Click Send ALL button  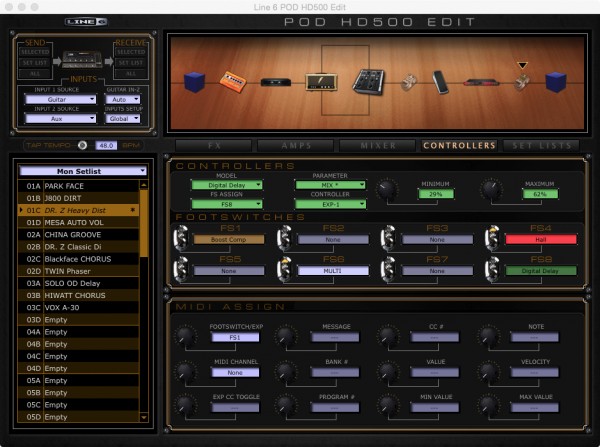coord(35,73)
